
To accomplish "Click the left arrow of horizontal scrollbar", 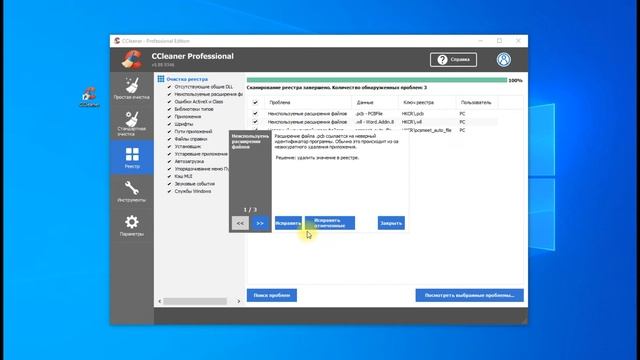I will pos(160,301).
